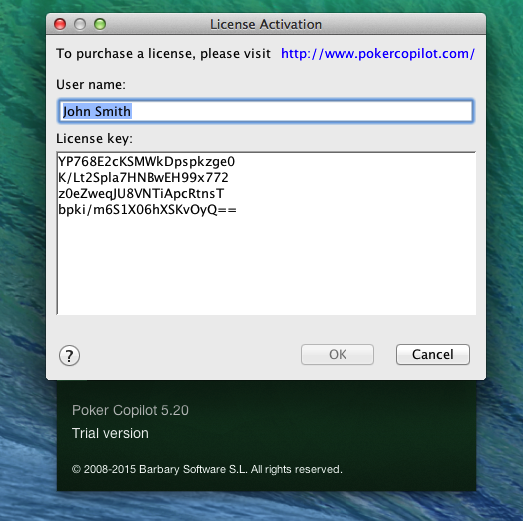Place cursor on license line ending OyQ==
Screen dimensions: 523x521
(147, 209)
